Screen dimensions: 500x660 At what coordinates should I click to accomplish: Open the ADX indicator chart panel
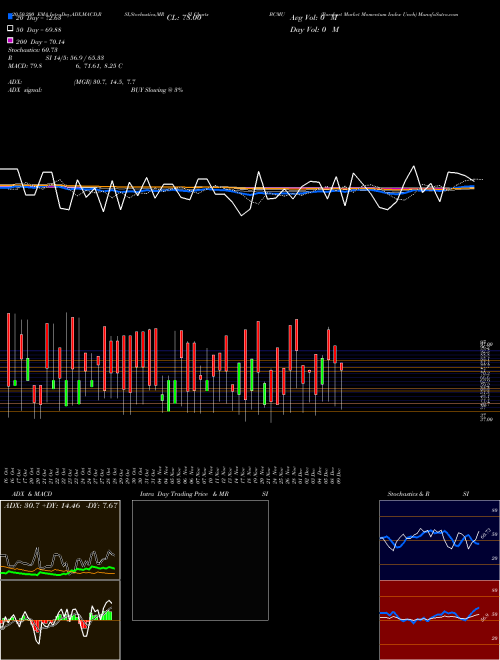click(60, 540)
